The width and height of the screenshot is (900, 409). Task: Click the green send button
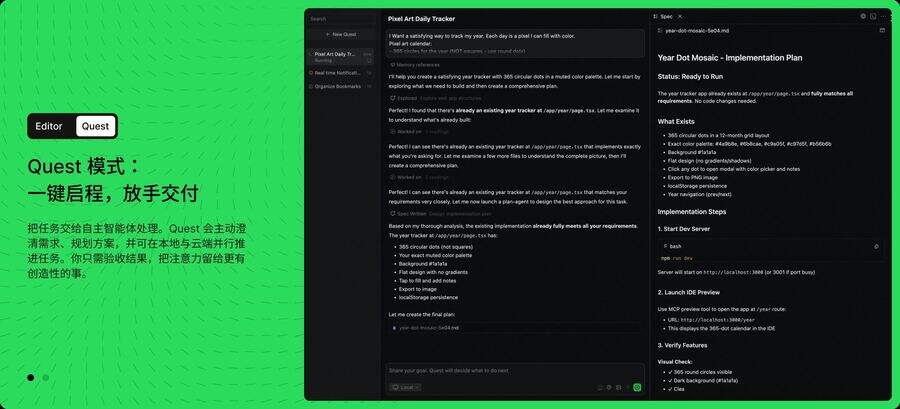pyautogui.click(x=637, y=387)
